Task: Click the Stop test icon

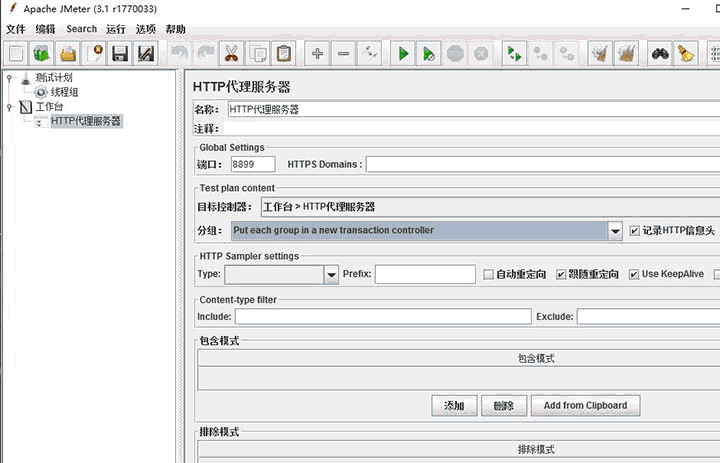Action: click(455, 54)
